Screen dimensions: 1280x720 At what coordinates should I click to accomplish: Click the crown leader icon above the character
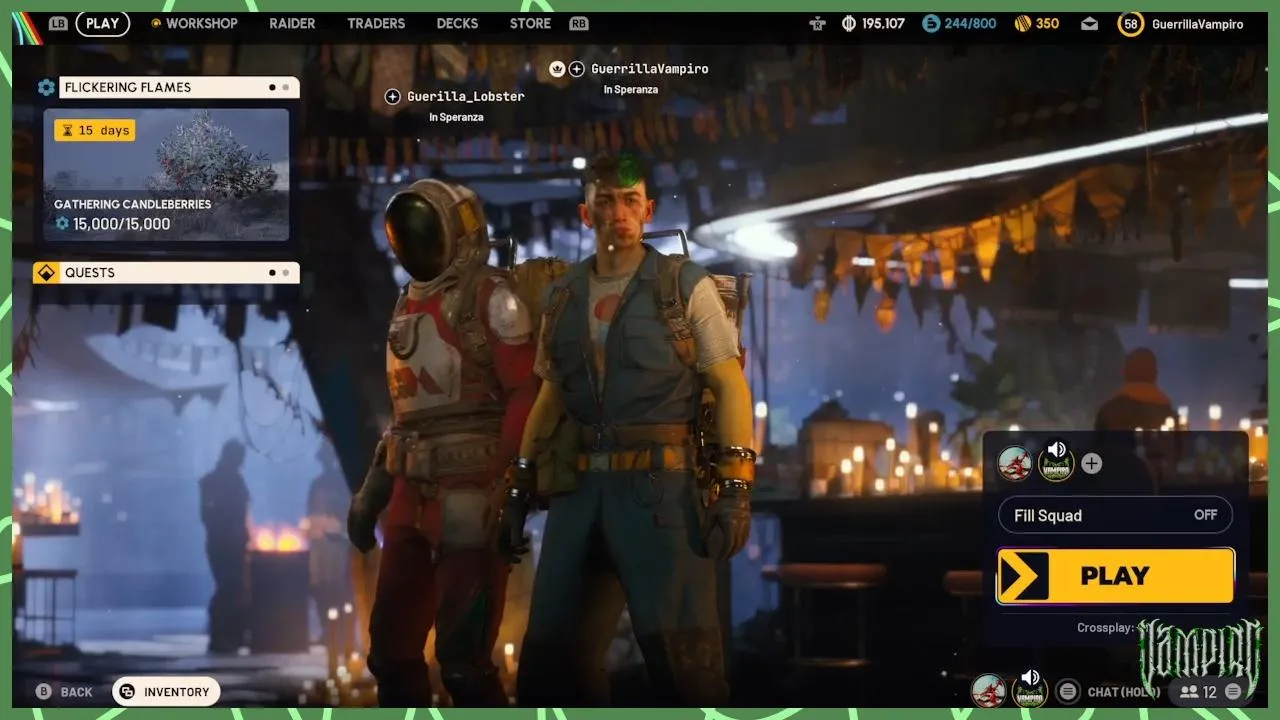click(557, 68)
